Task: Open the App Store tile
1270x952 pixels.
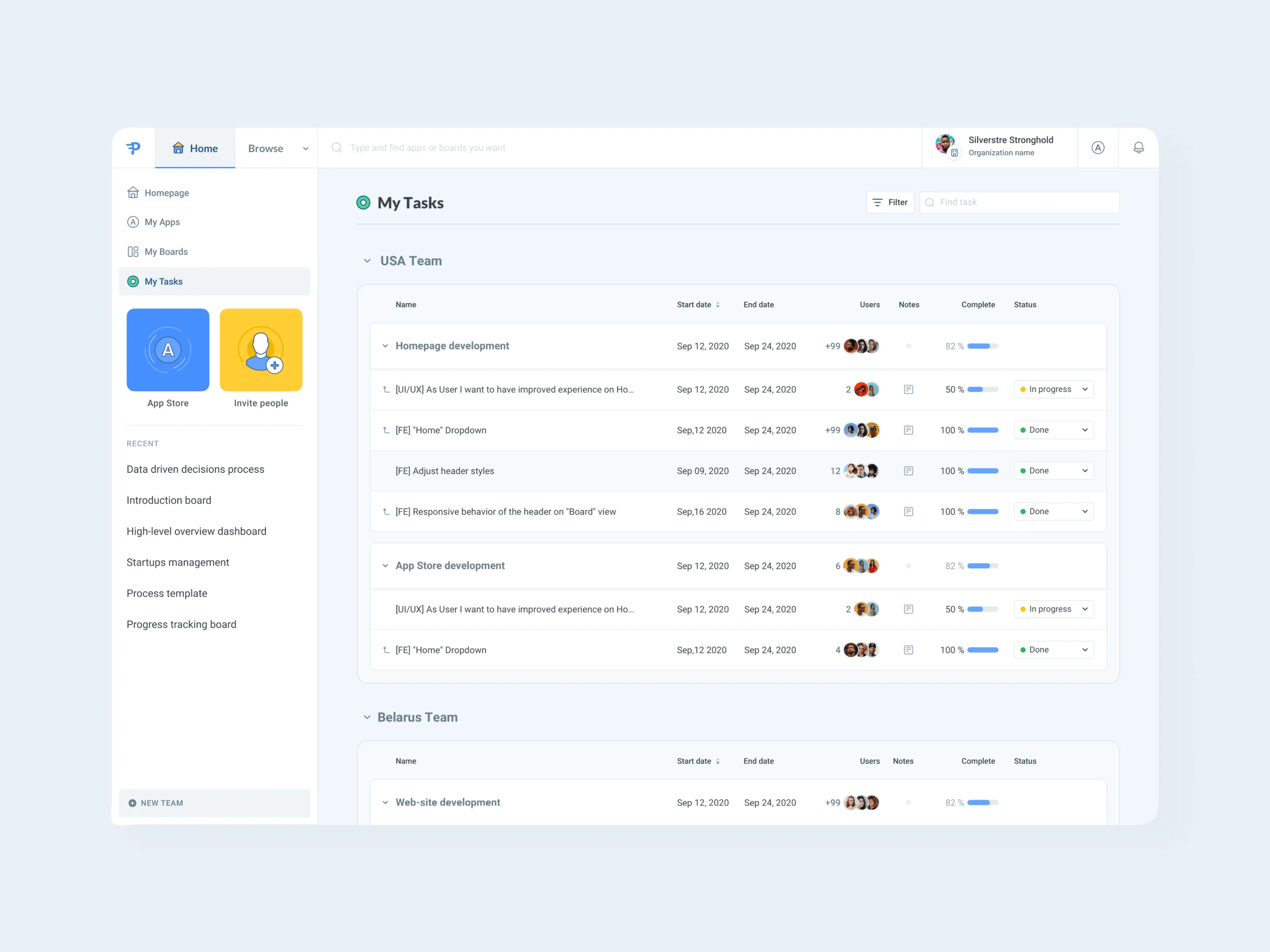Action: [x=167, y=349]
